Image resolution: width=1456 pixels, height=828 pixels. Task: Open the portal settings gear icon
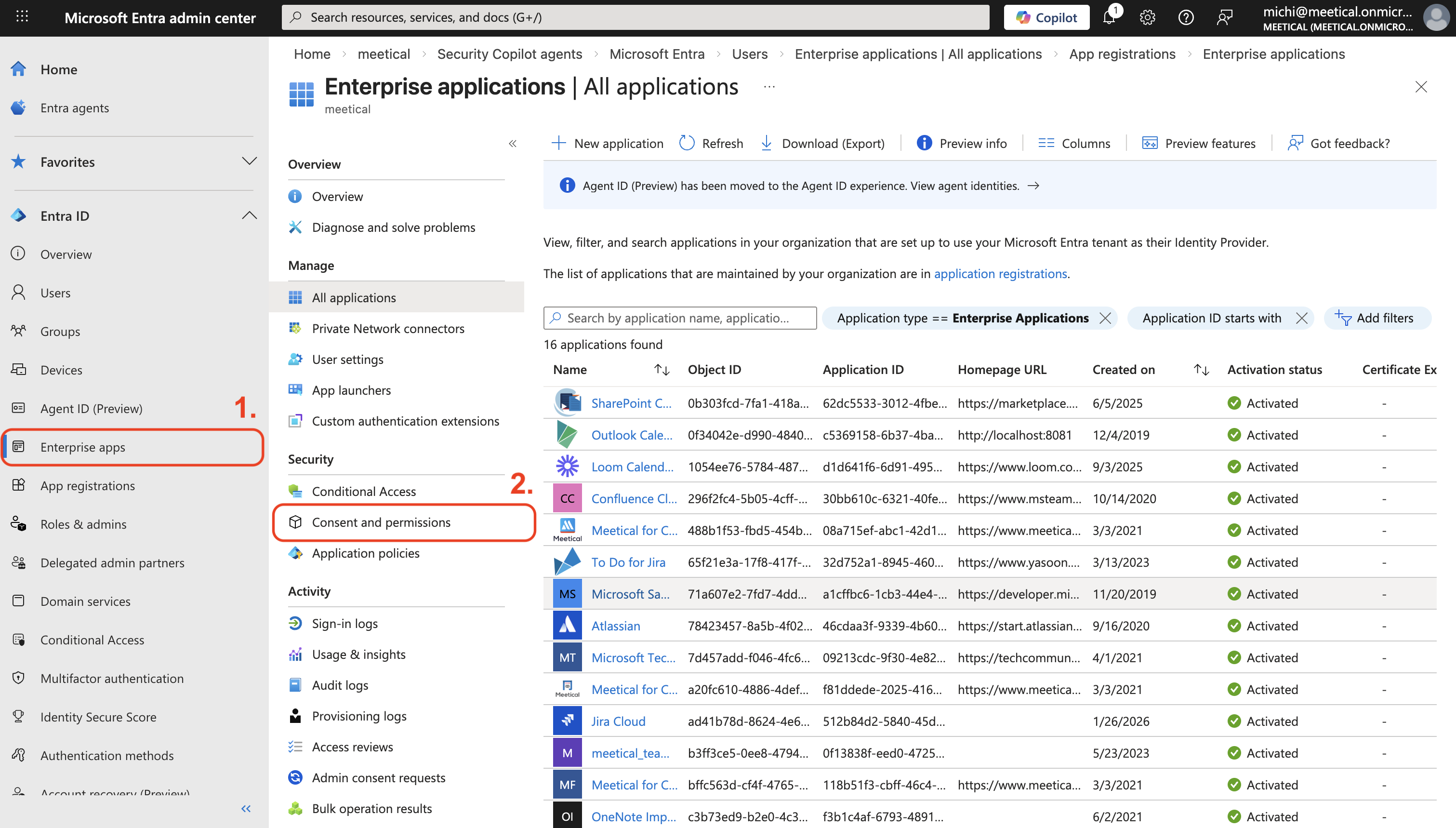[1148, 17]
